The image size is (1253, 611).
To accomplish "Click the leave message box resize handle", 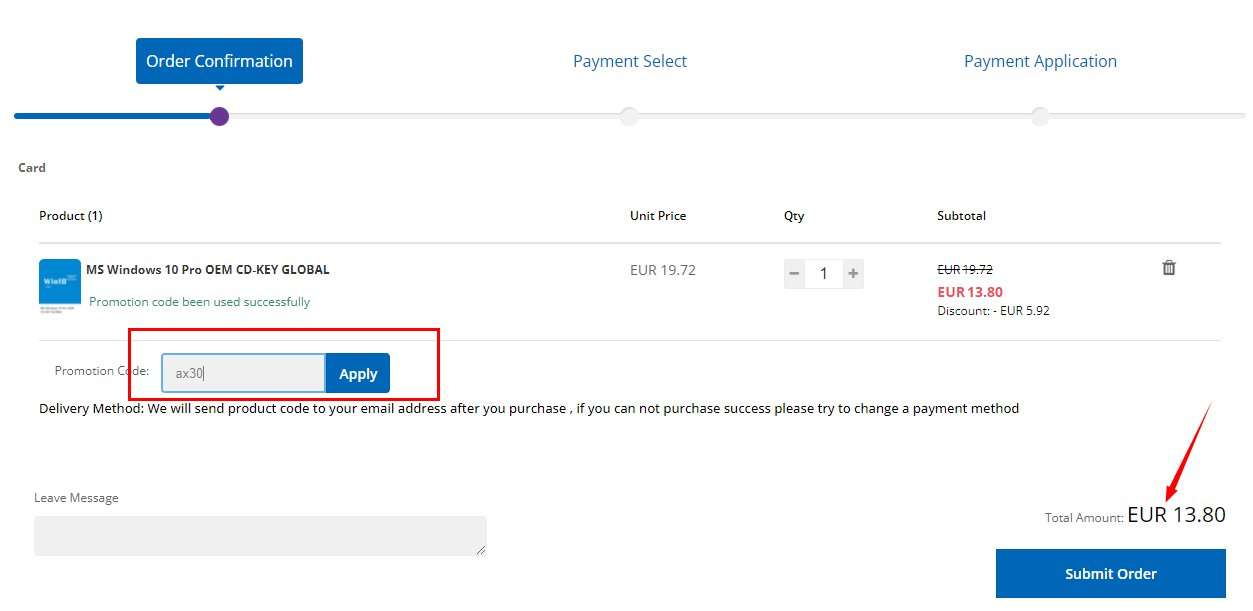I will pos(481,549).
